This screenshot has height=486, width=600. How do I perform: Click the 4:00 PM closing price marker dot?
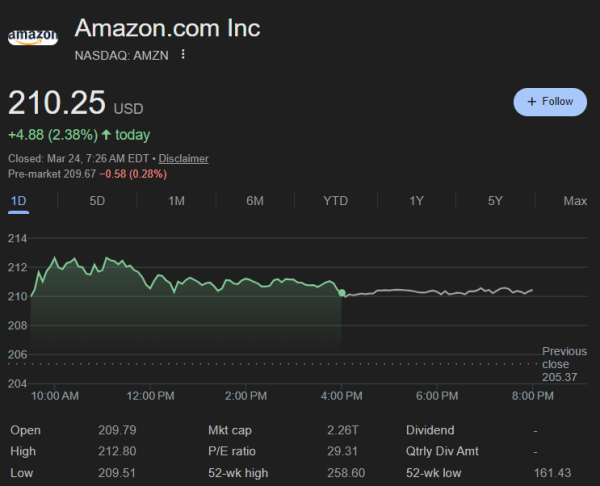click(x=342, y=293)
